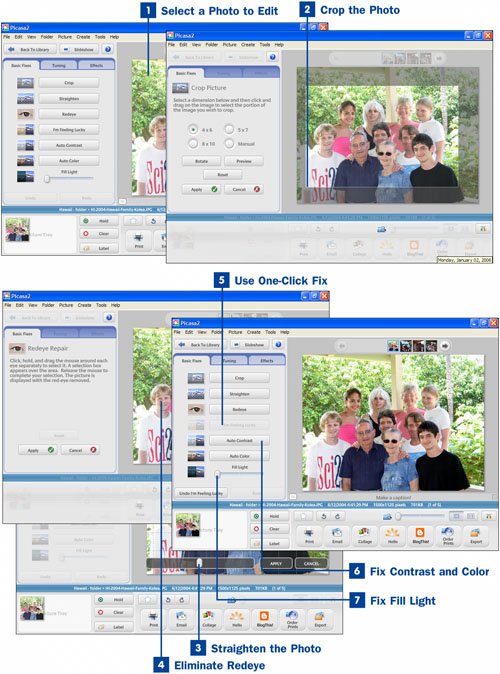Open the Create menu in Redeye Repair window
This screenshot has height=674, width=500.
(84, 305)
